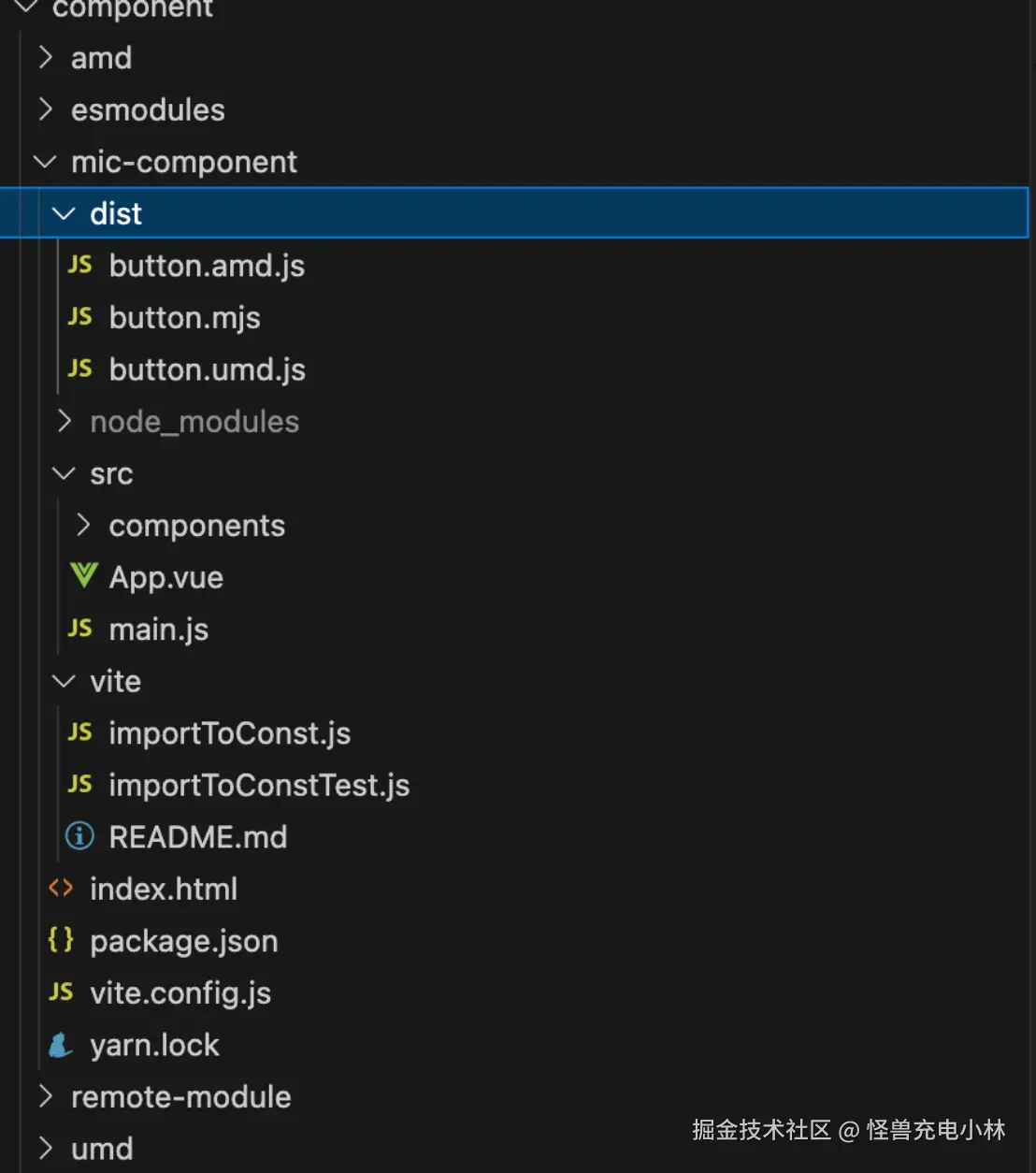
Task: Click the JS icon beside vite.config.js
Action: point(61,992)
